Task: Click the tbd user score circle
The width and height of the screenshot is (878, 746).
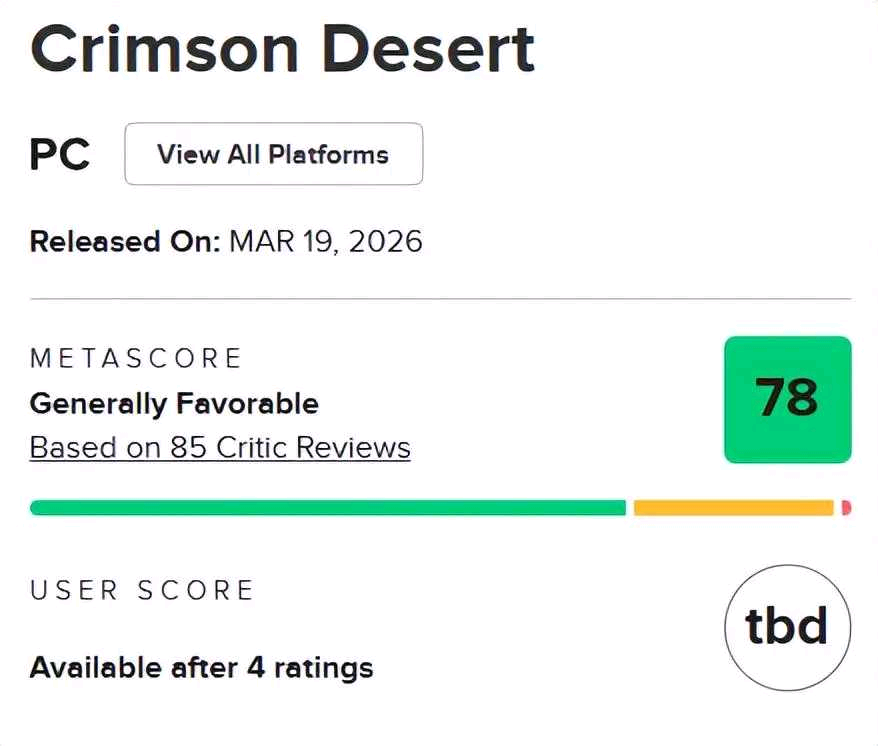Action: (787, 628)
